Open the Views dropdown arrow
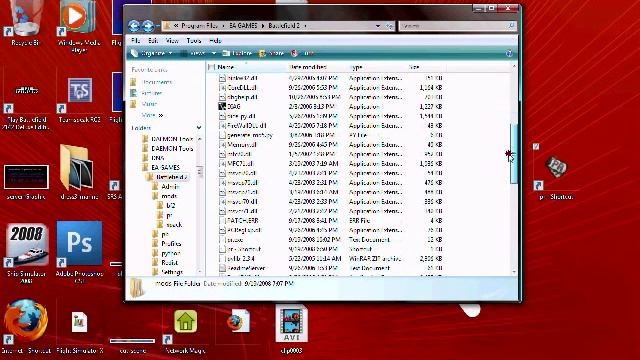Viewport: 640px width, 360px height. tap(213, 53)
